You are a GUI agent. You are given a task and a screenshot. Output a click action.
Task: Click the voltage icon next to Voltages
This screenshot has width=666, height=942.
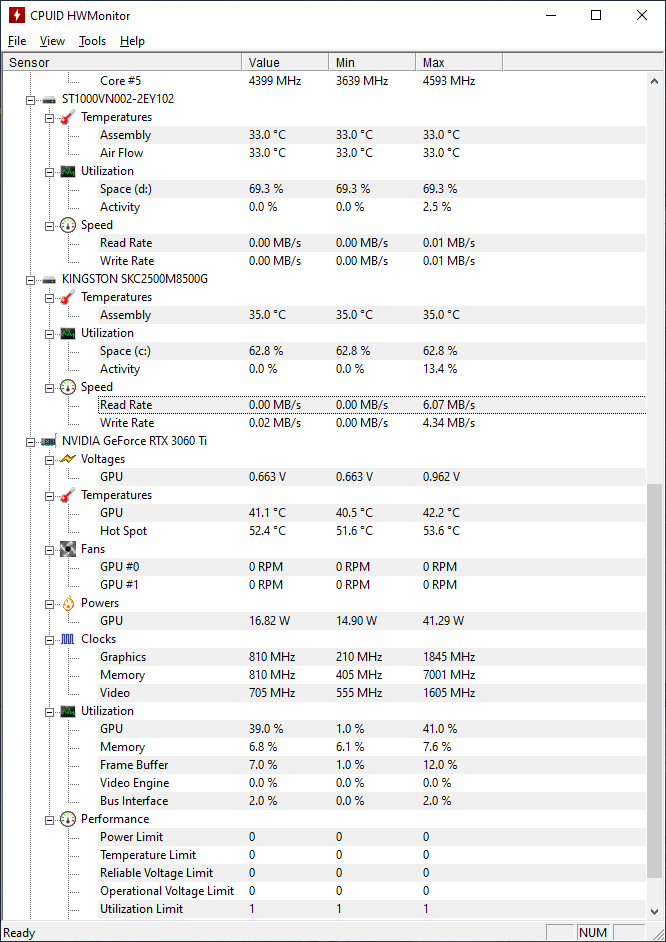click(x=68, y=459)
